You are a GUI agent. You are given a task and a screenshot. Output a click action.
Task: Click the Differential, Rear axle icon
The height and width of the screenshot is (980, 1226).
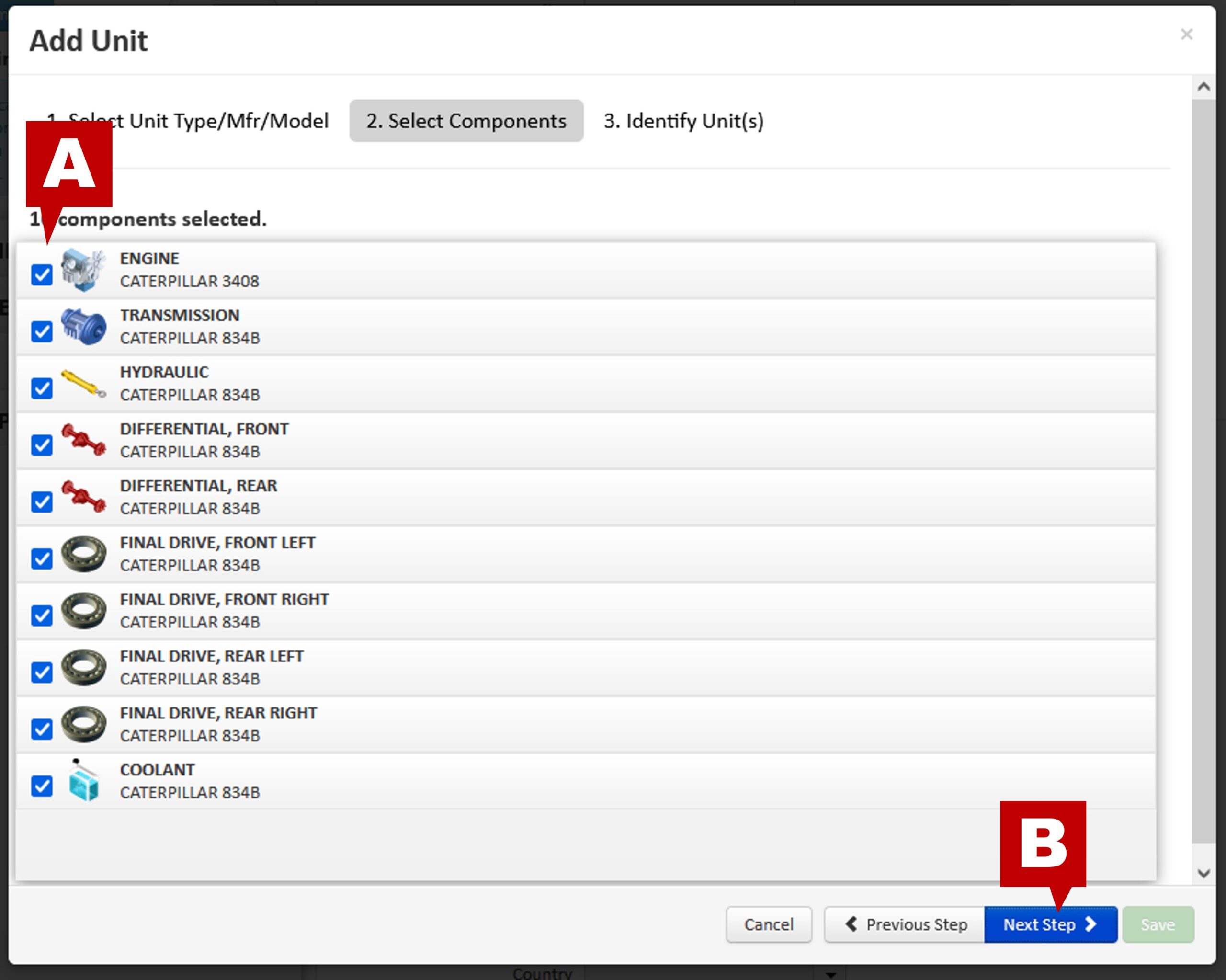click(83, 497)
